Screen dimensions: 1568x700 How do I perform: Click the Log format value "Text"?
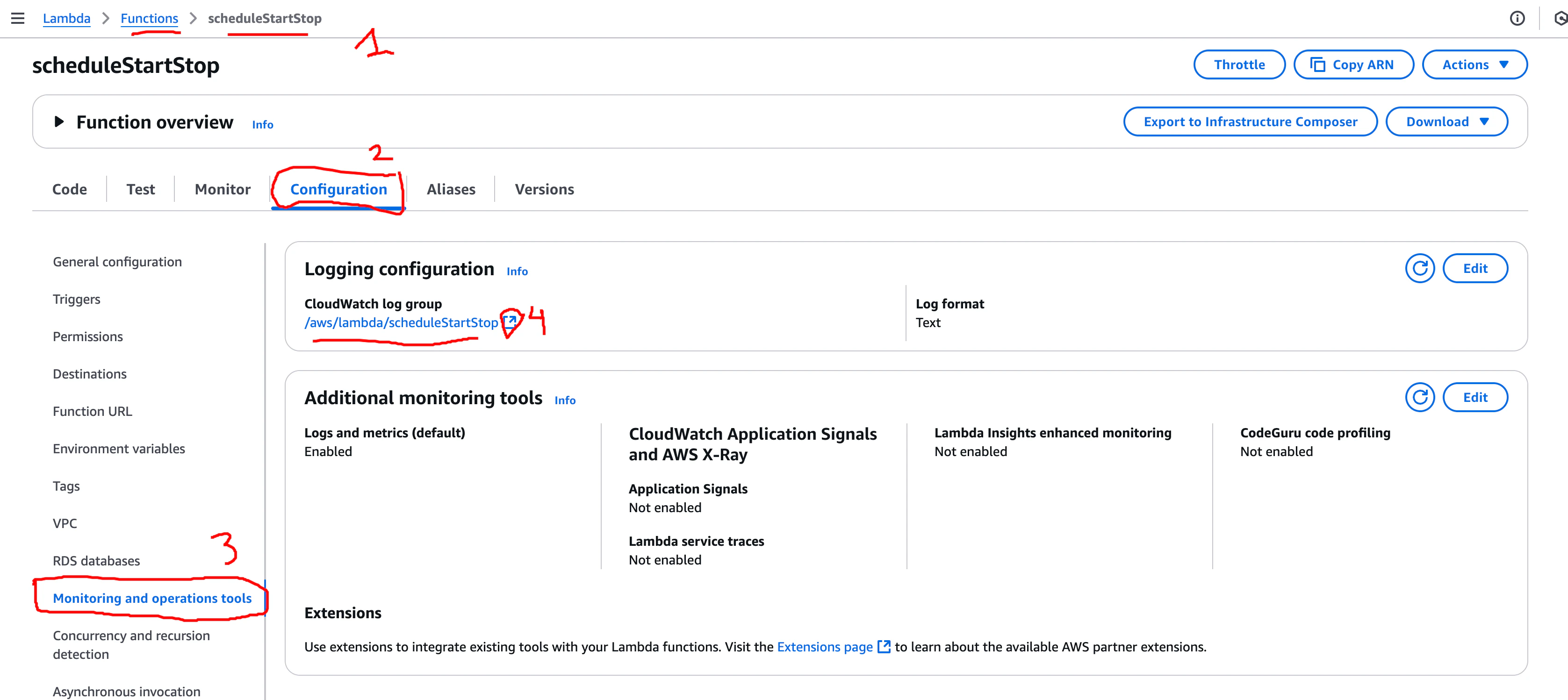[x=928, y=322]
